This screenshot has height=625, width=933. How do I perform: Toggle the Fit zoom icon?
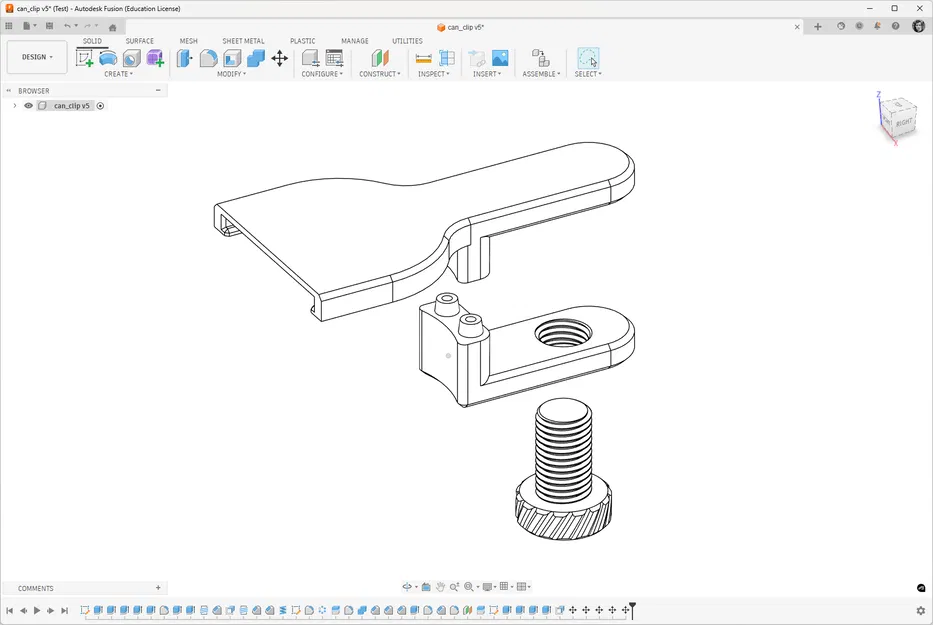469,586
